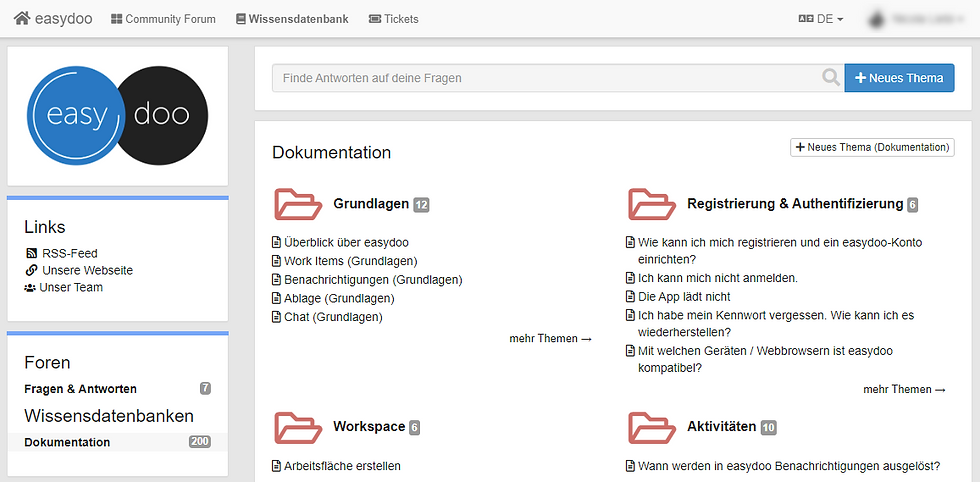Click document icon beside Work Items (Grundlagen)
This screenshot has height=482, width=980.
tap(276, 261)
